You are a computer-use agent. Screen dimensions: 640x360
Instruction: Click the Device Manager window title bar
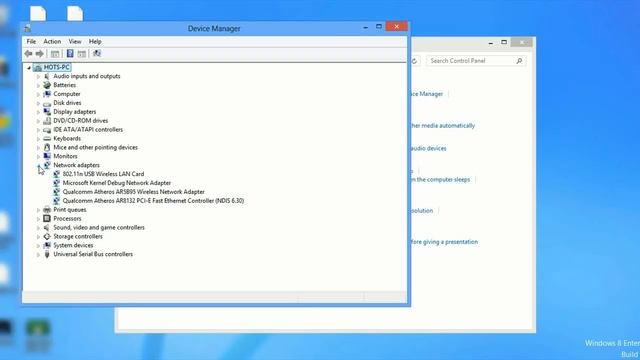tap(214, 29)
